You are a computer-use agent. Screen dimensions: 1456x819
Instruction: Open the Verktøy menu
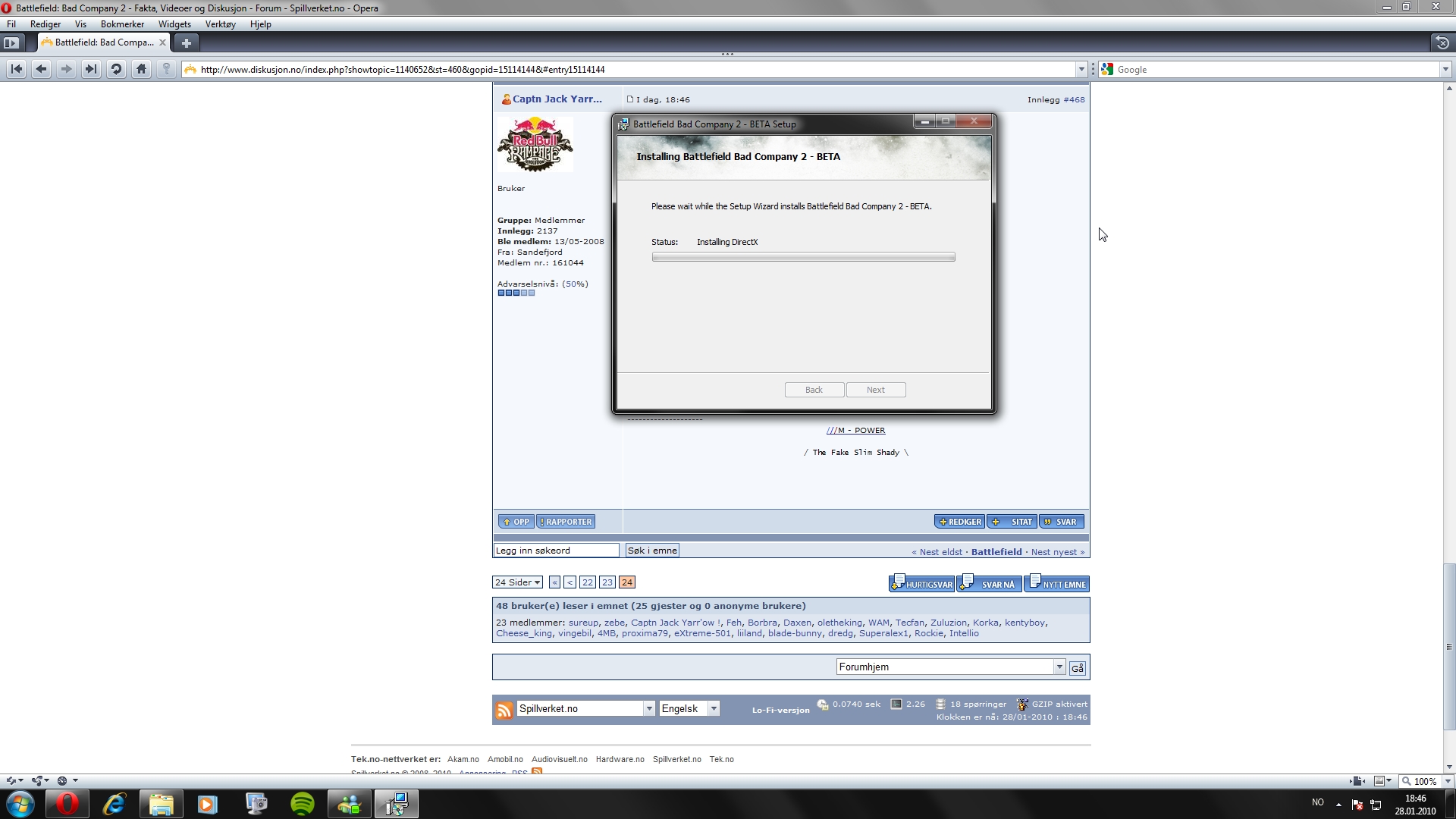221,24
